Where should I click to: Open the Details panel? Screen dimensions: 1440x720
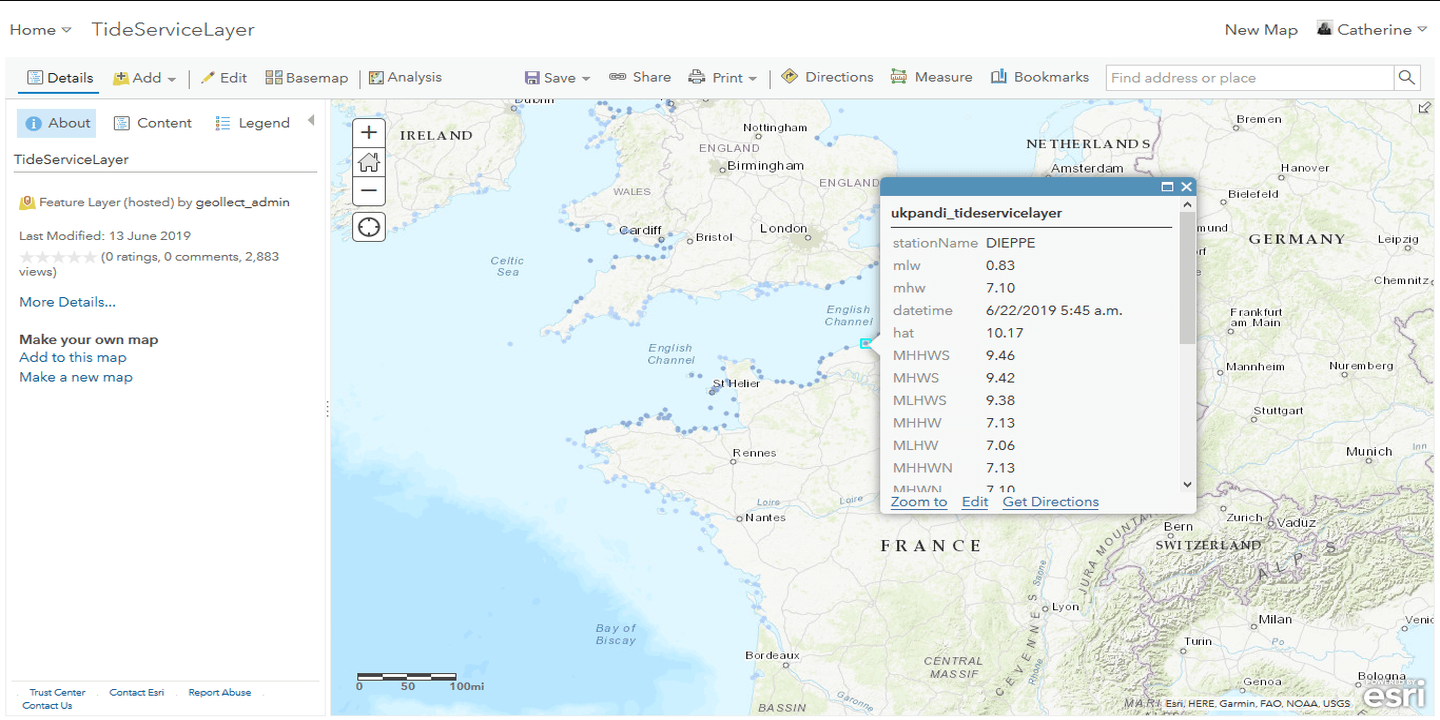click(x=60, y=78)
